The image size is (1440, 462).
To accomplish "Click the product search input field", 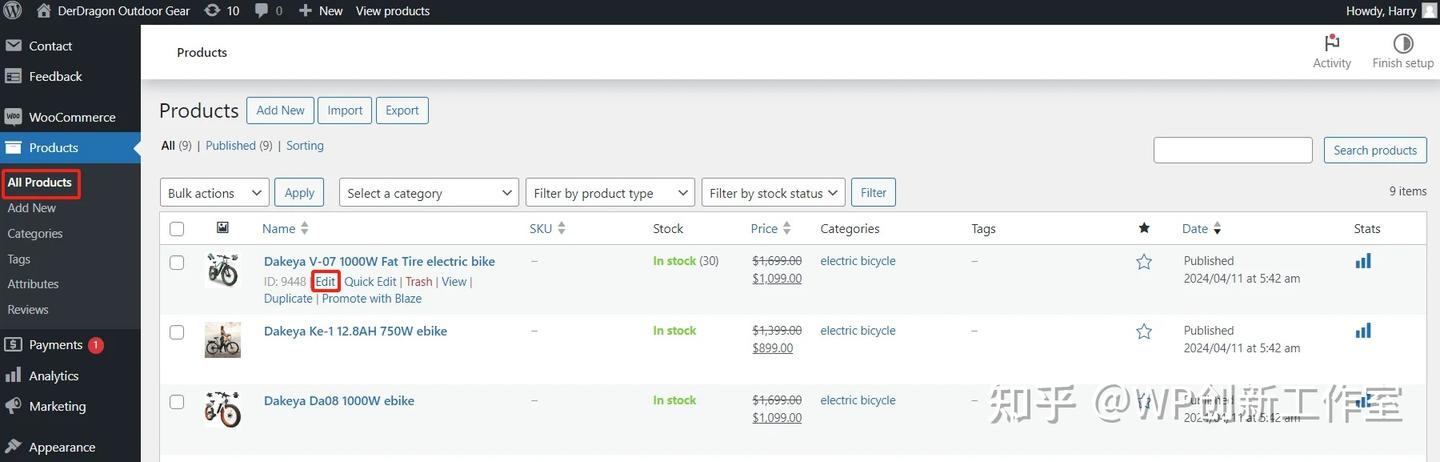I will pos(1232,150).
